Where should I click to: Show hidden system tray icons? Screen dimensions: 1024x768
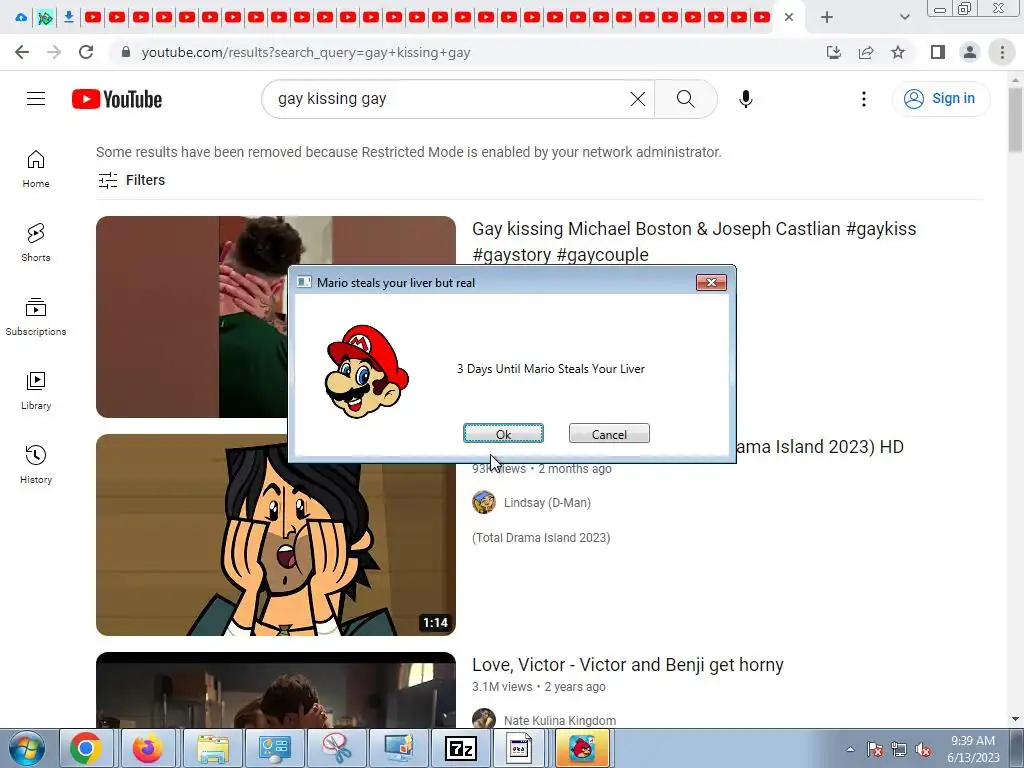point(850,749)
